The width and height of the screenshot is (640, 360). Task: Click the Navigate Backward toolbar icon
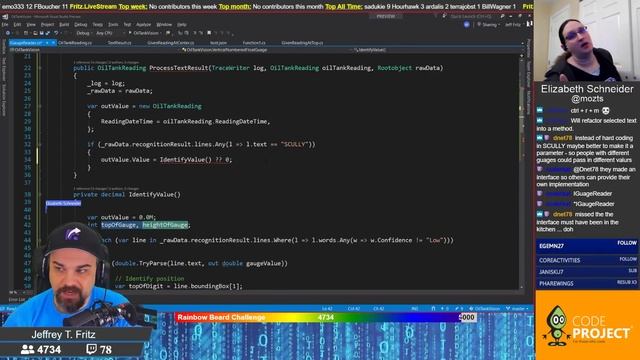pyautogui.click(x=8, y=33)
